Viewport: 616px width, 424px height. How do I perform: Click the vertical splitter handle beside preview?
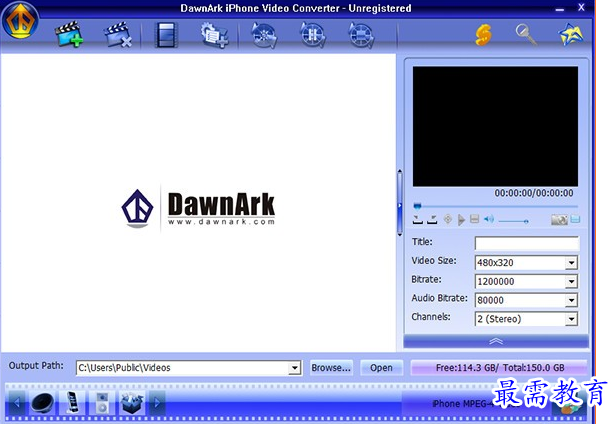pos(400,203)
